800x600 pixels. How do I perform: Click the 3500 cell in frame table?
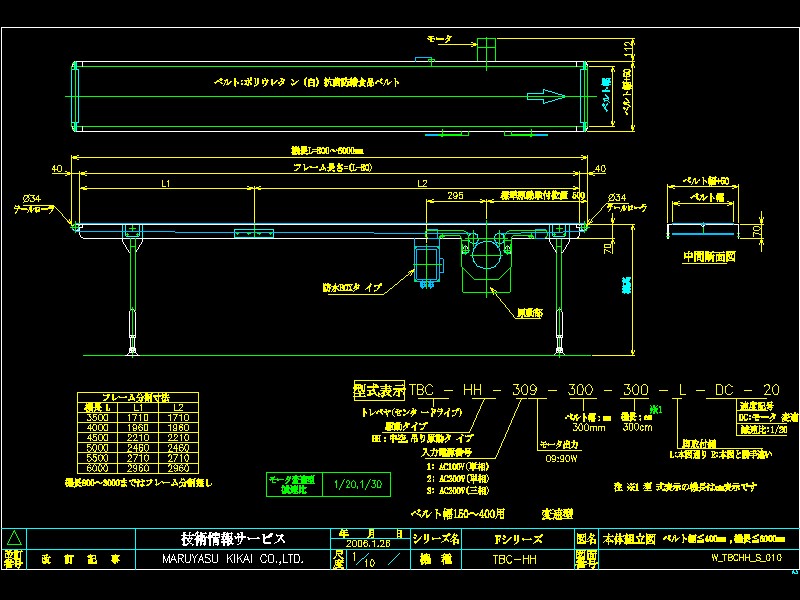click(97, 417)
